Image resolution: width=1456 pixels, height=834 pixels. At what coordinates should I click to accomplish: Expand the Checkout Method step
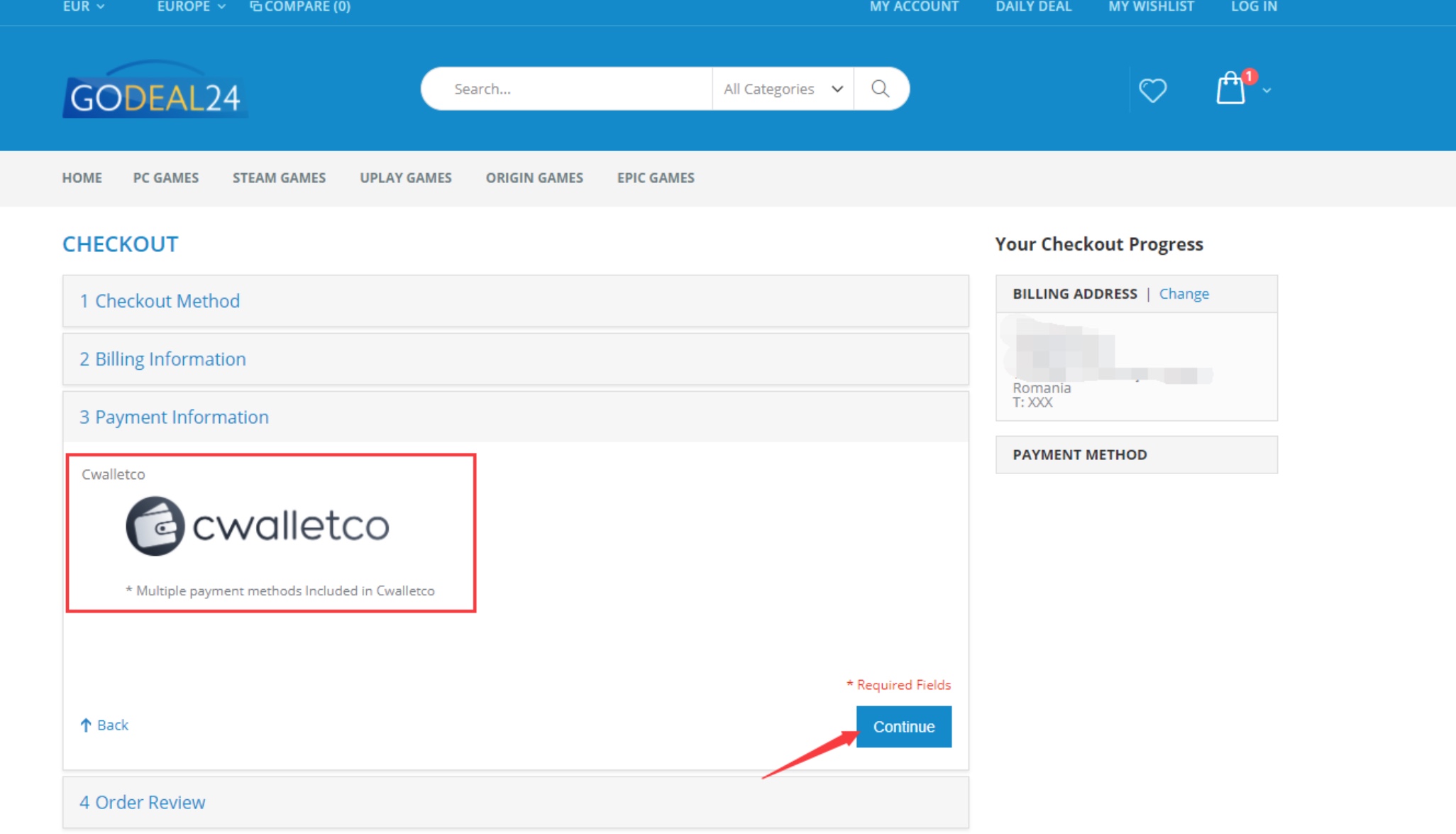(160, 301)
